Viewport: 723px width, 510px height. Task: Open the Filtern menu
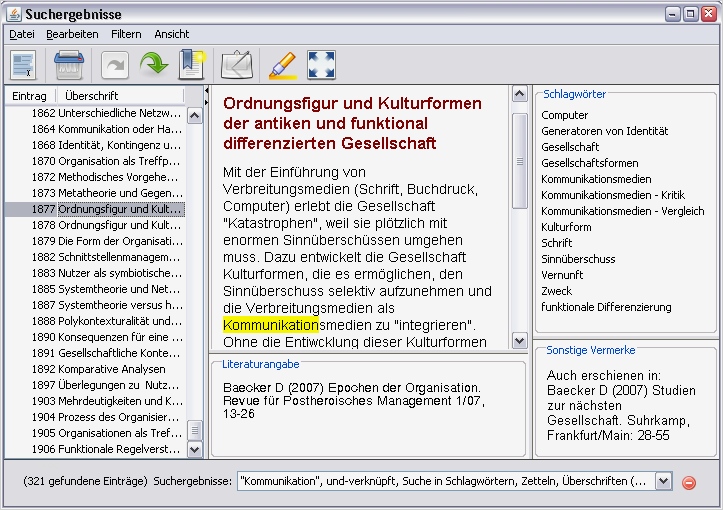pyautogui.click(x=126, y=34)
